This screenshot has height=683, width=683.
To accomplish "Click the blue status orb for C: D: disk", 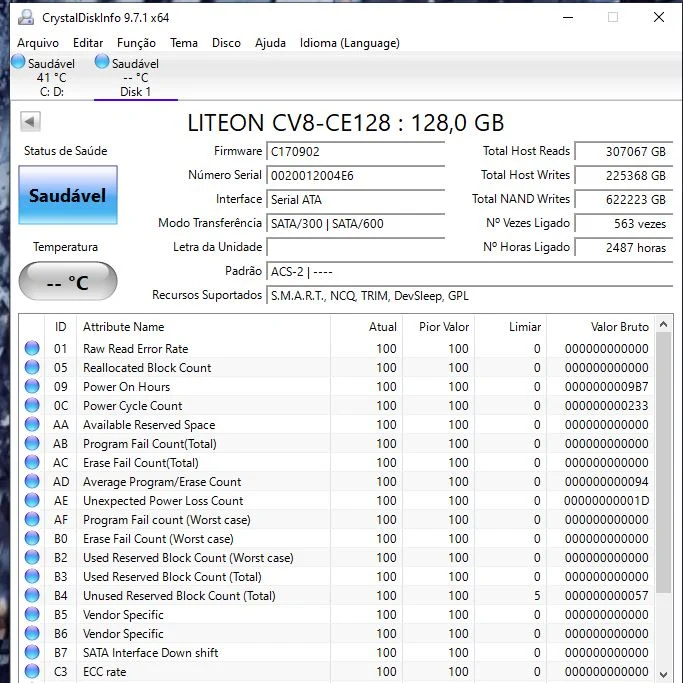I will pos(18,61).
